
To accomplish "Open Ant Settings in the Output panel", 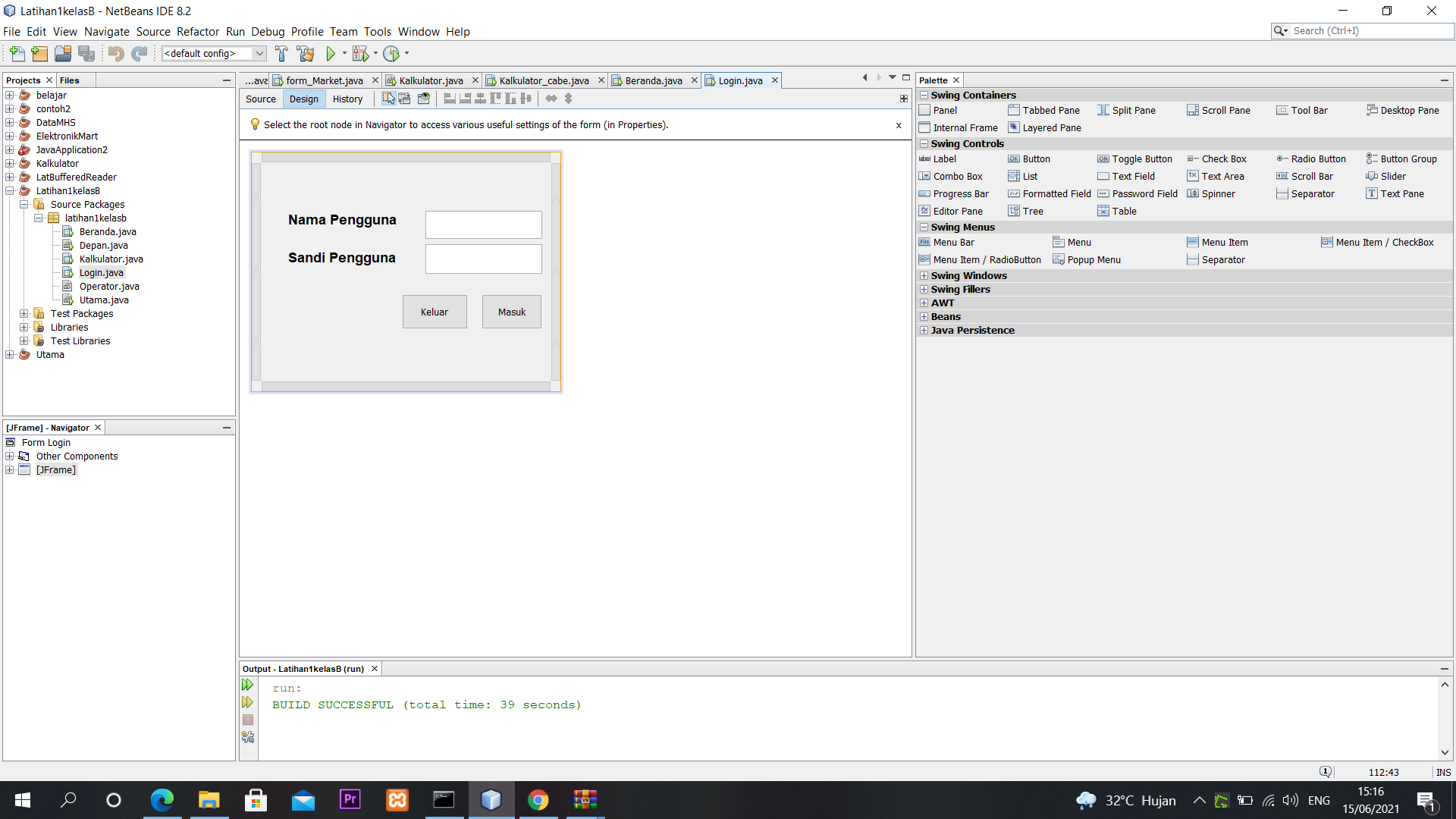I will tap(247, 736).
